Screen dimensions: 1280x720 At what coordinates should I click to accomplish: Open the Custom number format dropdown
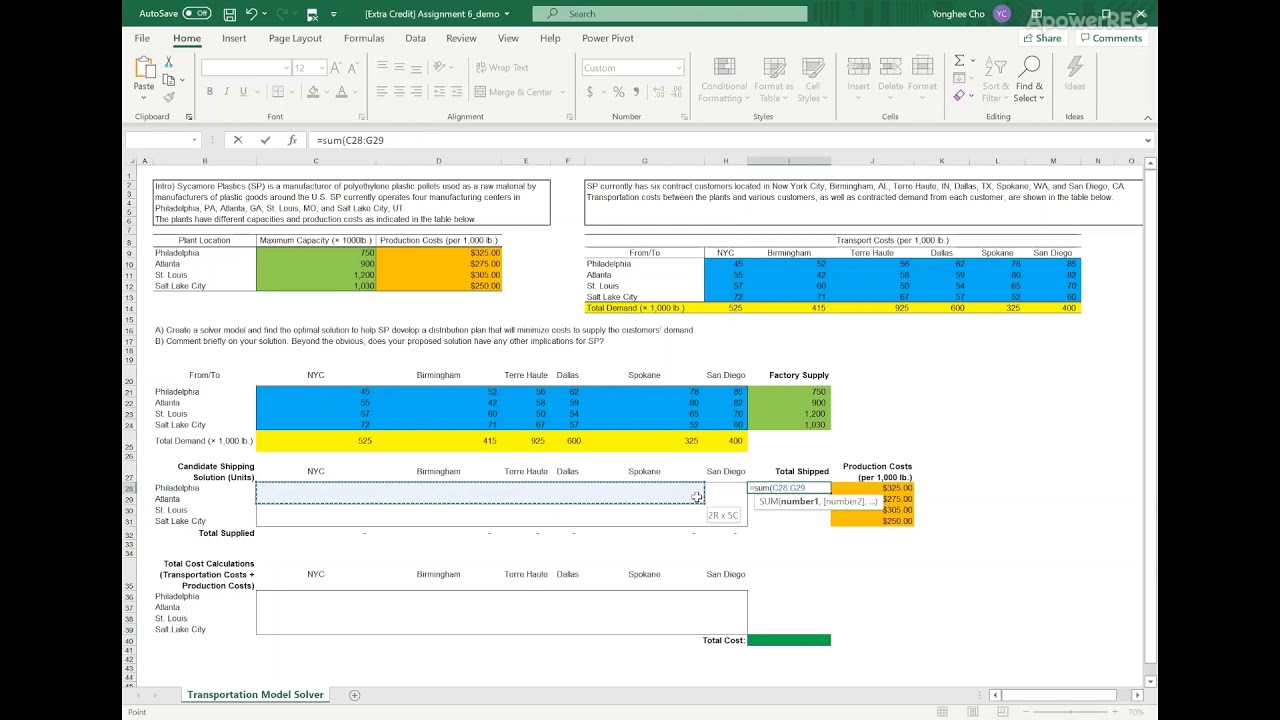[678, 68]
